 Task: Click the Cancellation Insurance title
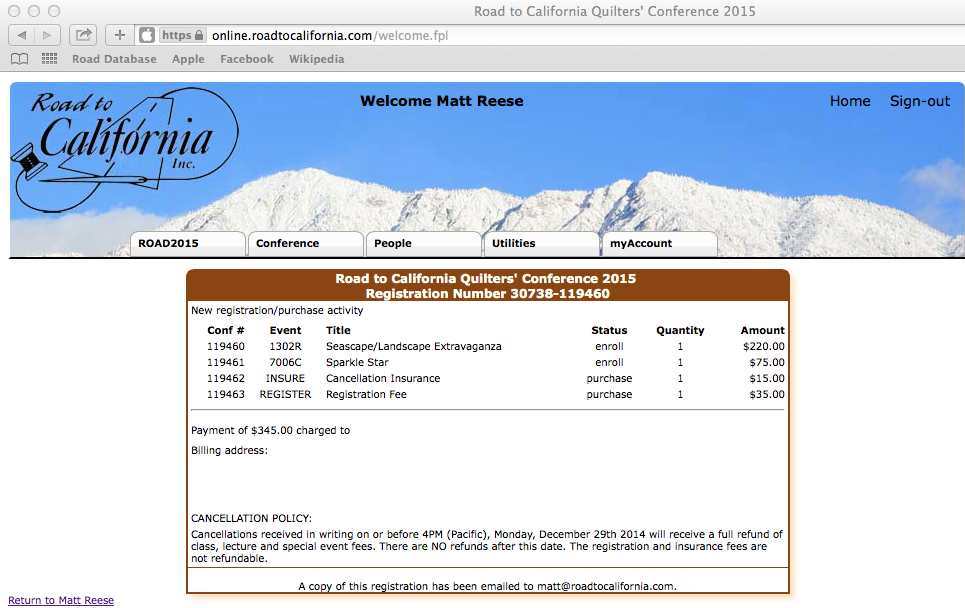click(x=383, y=378)
